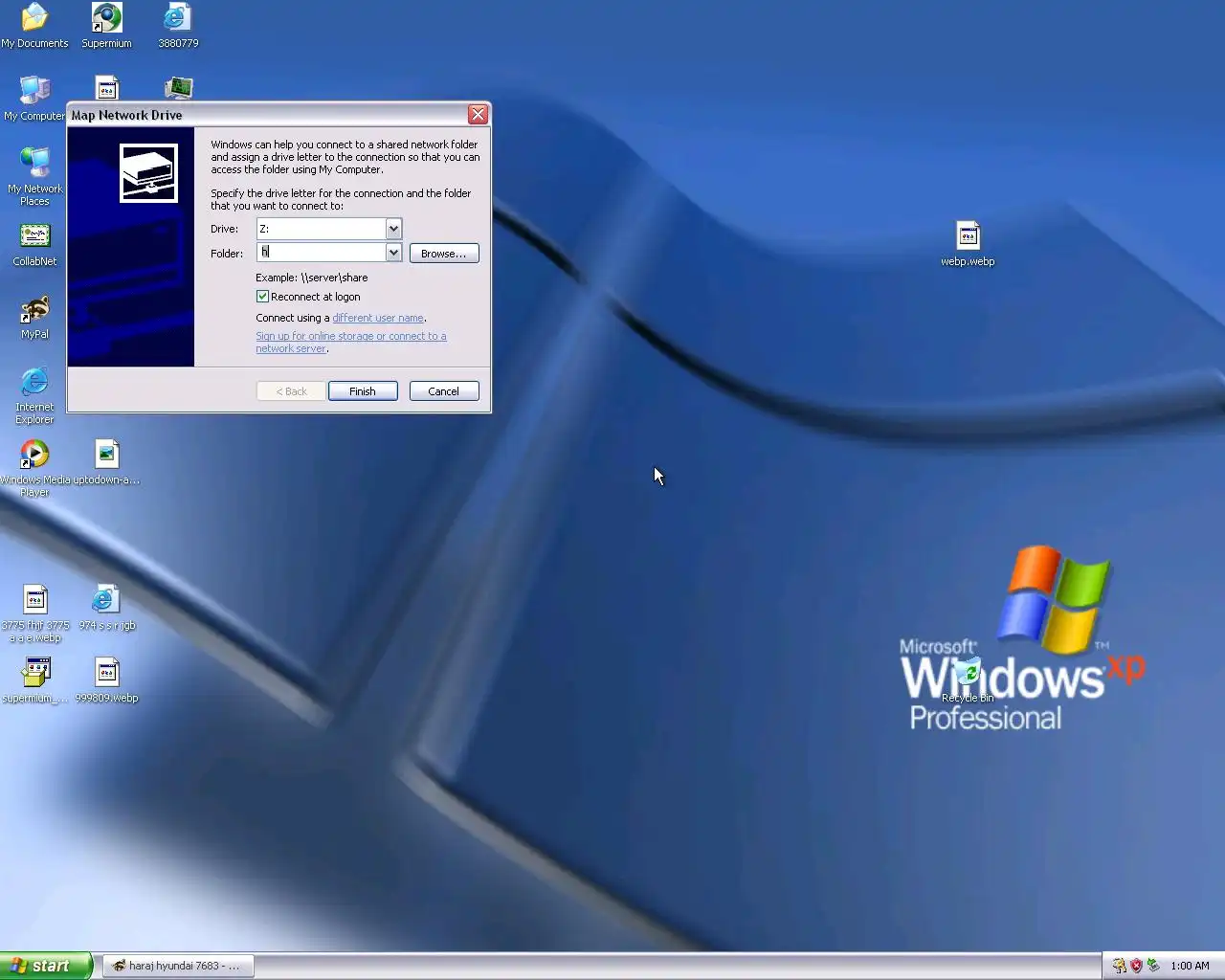The height and width of the screenshot is (980, 1225).
Task: Expand the Folder path dropdown arrow
Action: point(392,253)
